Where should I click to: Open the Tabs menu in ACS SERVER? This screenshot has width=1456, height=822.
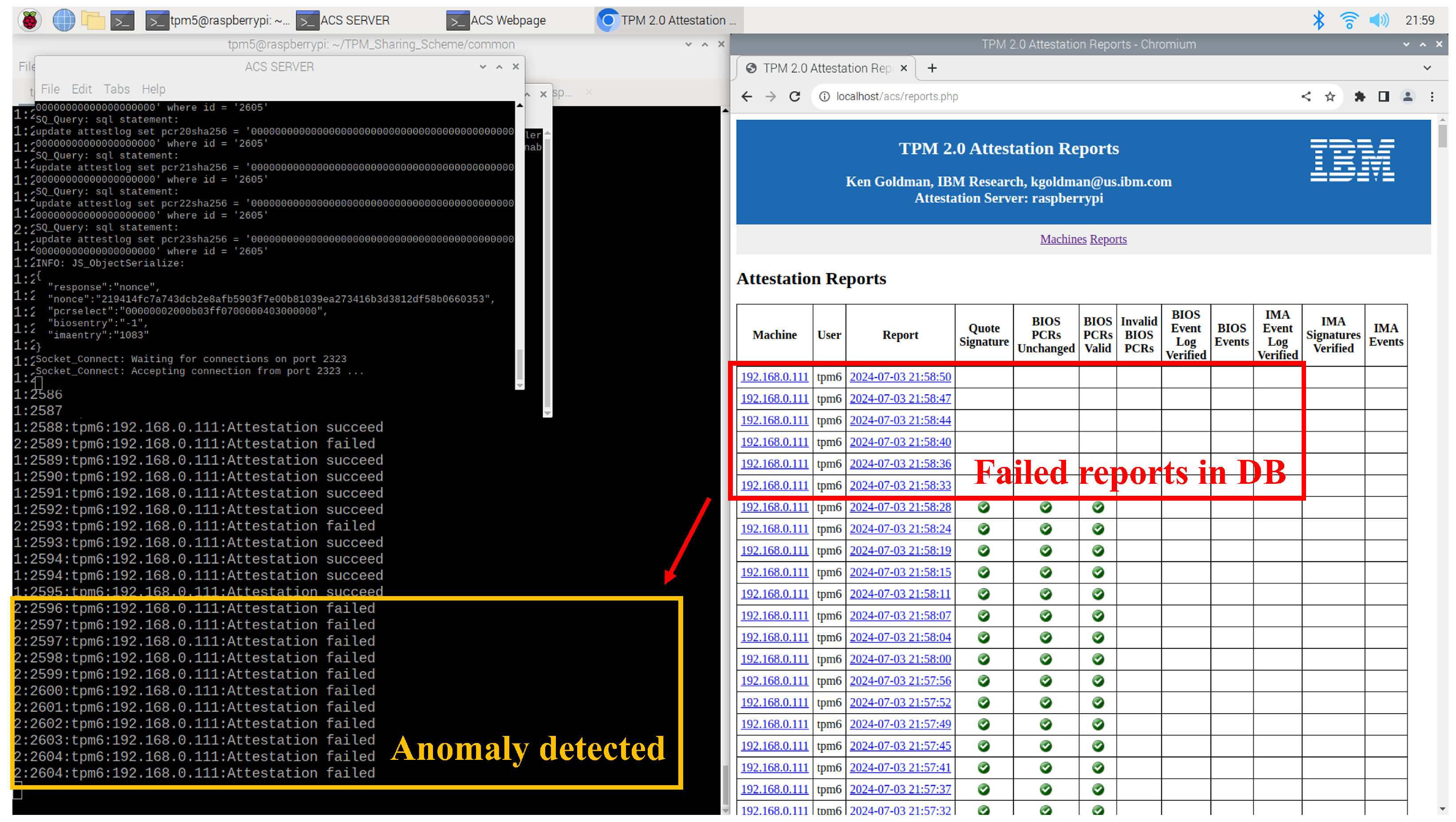point(116,89)
